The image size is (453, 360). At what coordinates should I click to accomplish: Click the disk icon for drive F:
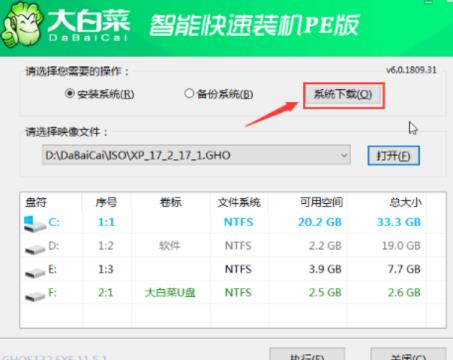pyautogui.click(x=35, y=295)
